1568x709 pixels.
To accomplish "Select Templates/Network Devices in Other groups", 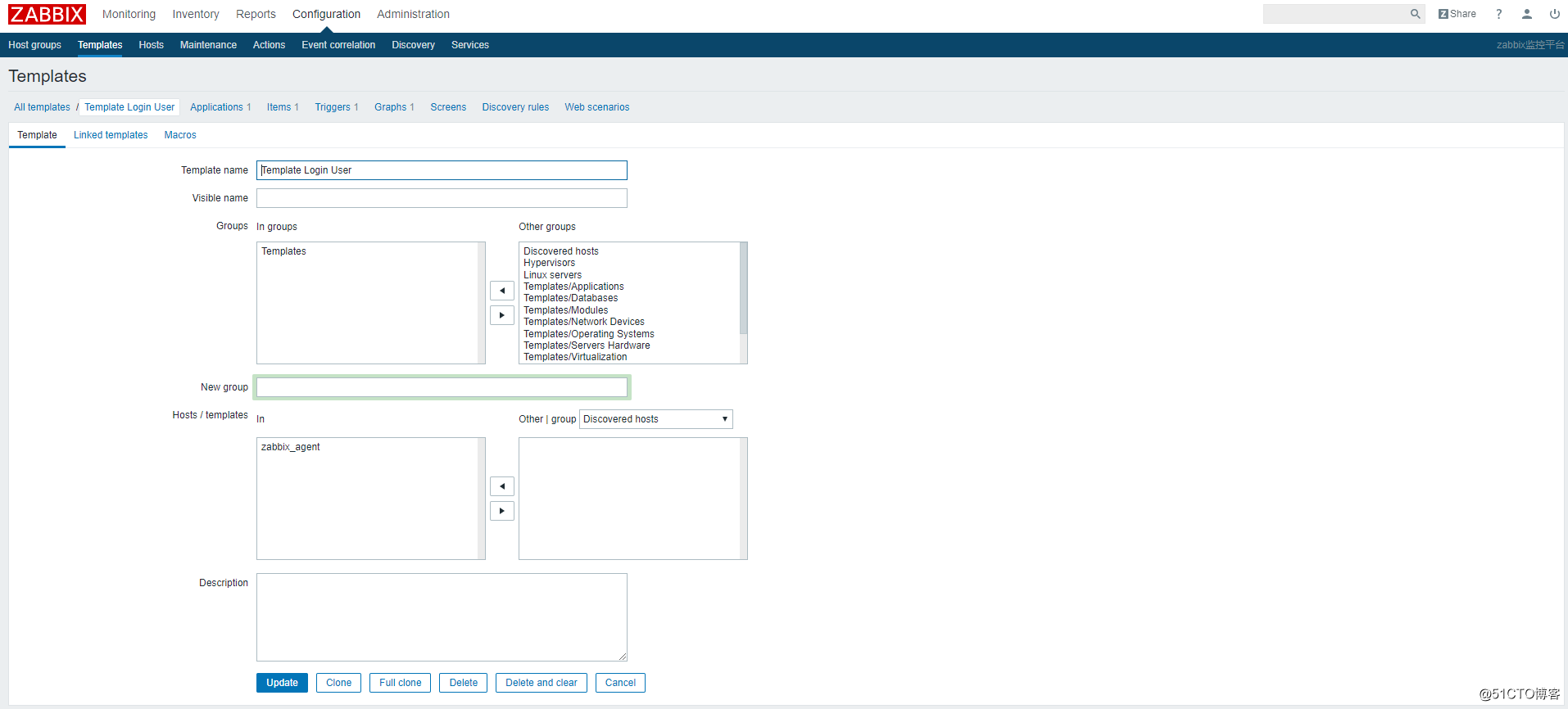I will tap(583, 322).
